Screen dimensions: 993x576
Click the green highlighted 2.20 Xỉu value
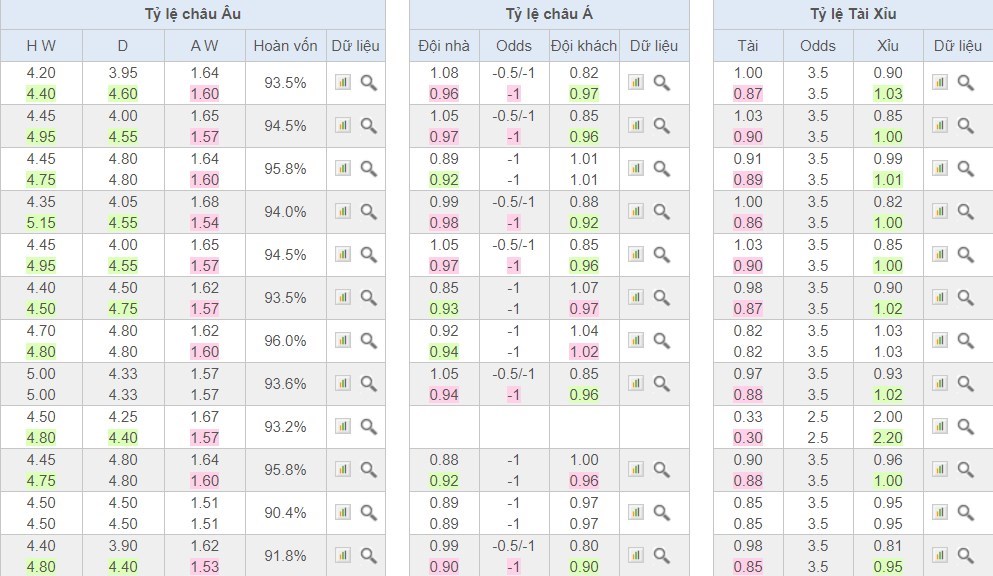[888, 437]
